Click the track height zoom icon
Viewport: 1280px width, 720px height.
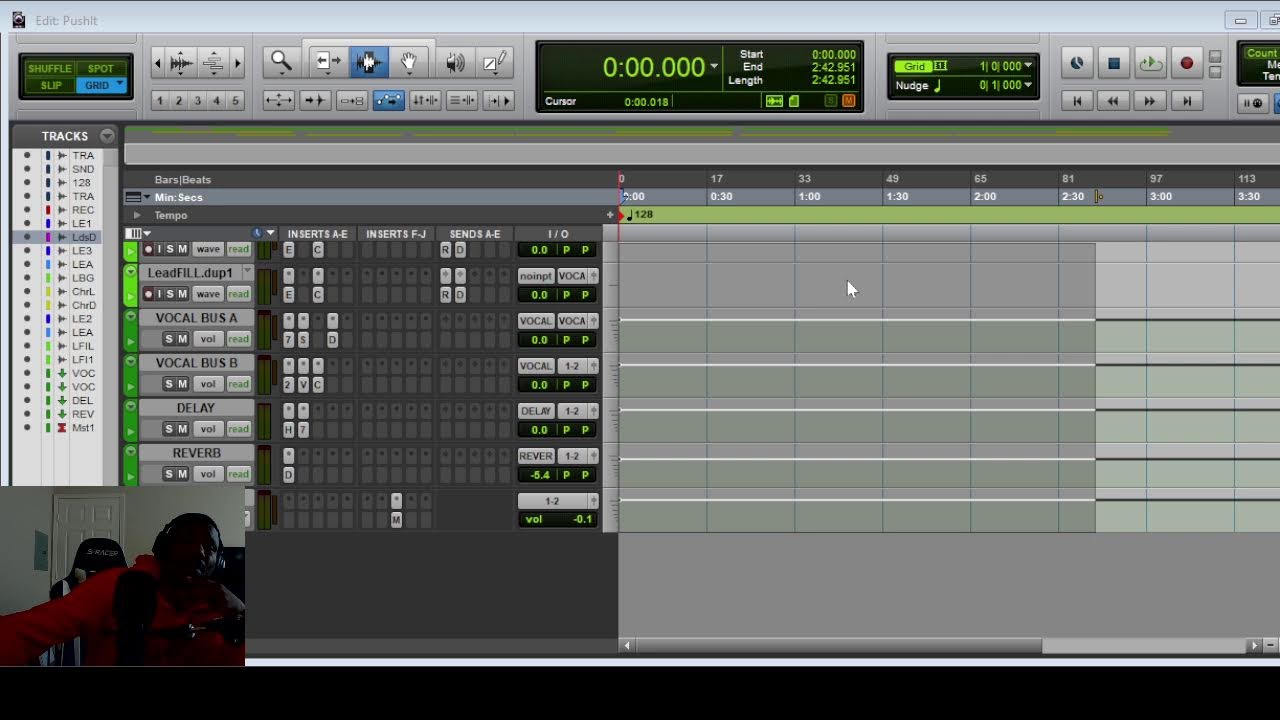click(x=213, y=63)
